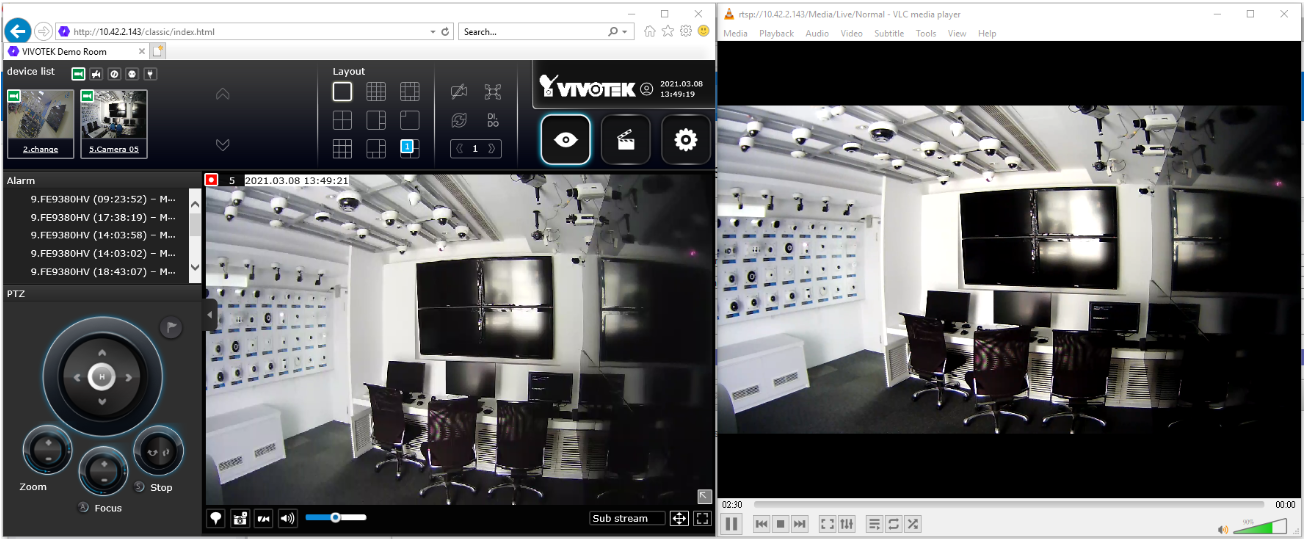Screen dimensions: 1304x541
Task: Mute the camera audio speaker icon
Action: tap(288, 518)
